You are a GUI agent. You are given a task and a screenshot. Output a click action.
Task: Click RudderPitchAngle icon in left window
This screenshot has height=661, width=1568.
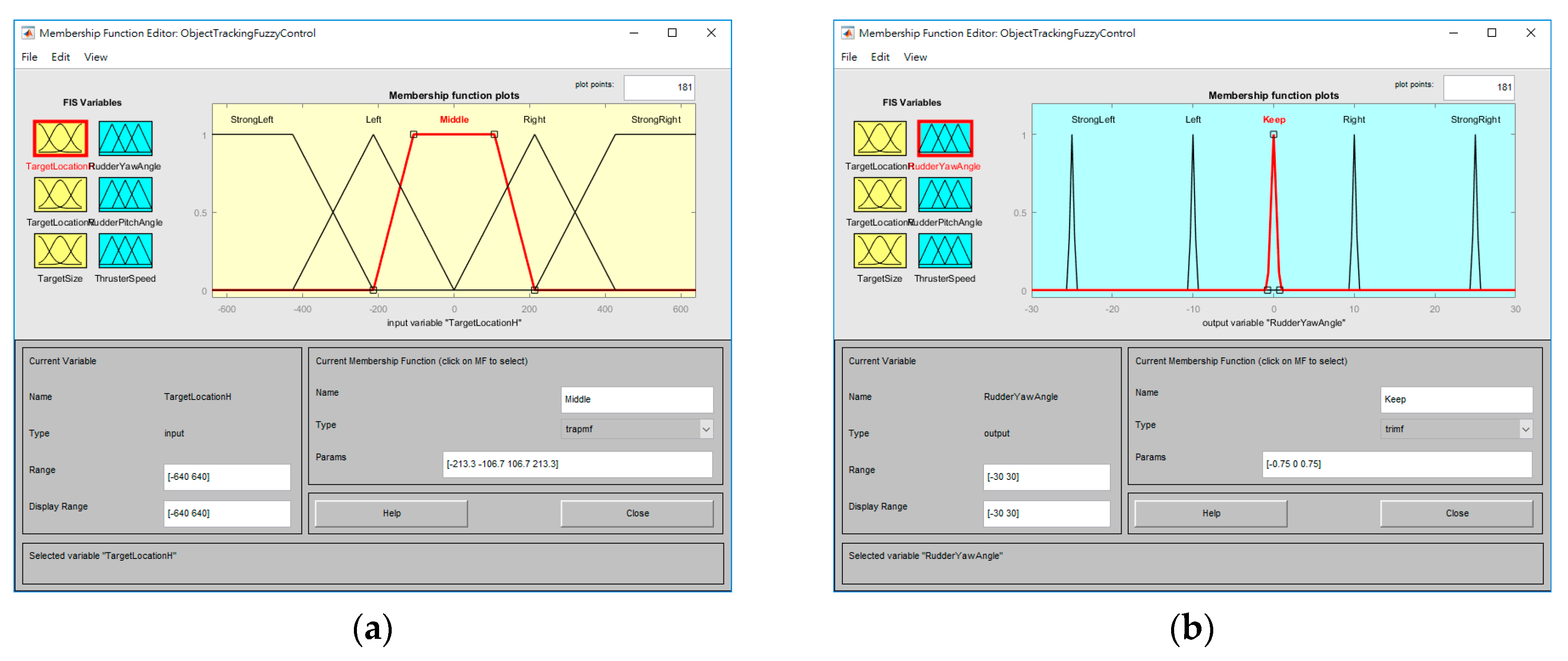pos(125,195)
